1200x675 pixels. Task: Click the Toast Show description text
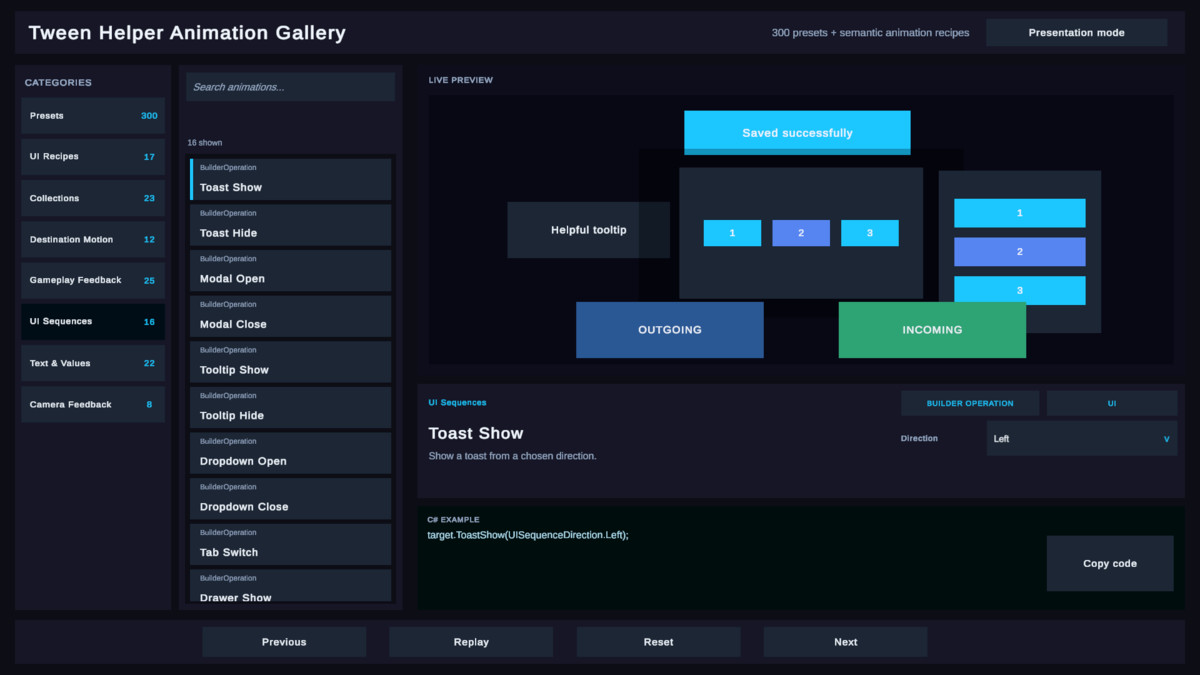coord(513,456)
